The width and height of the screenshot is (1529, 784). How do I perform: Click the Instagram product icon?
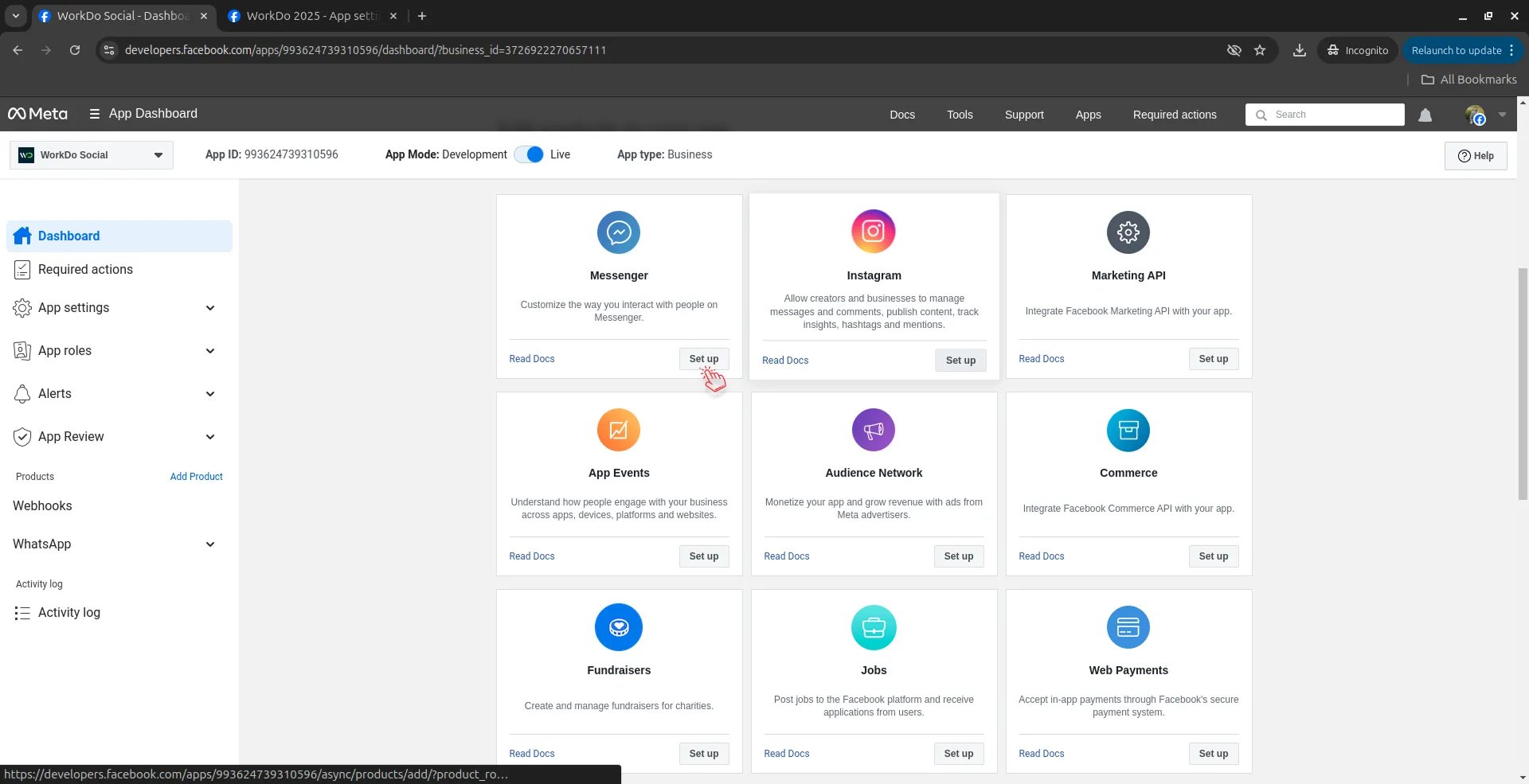[x=874, y=232]
